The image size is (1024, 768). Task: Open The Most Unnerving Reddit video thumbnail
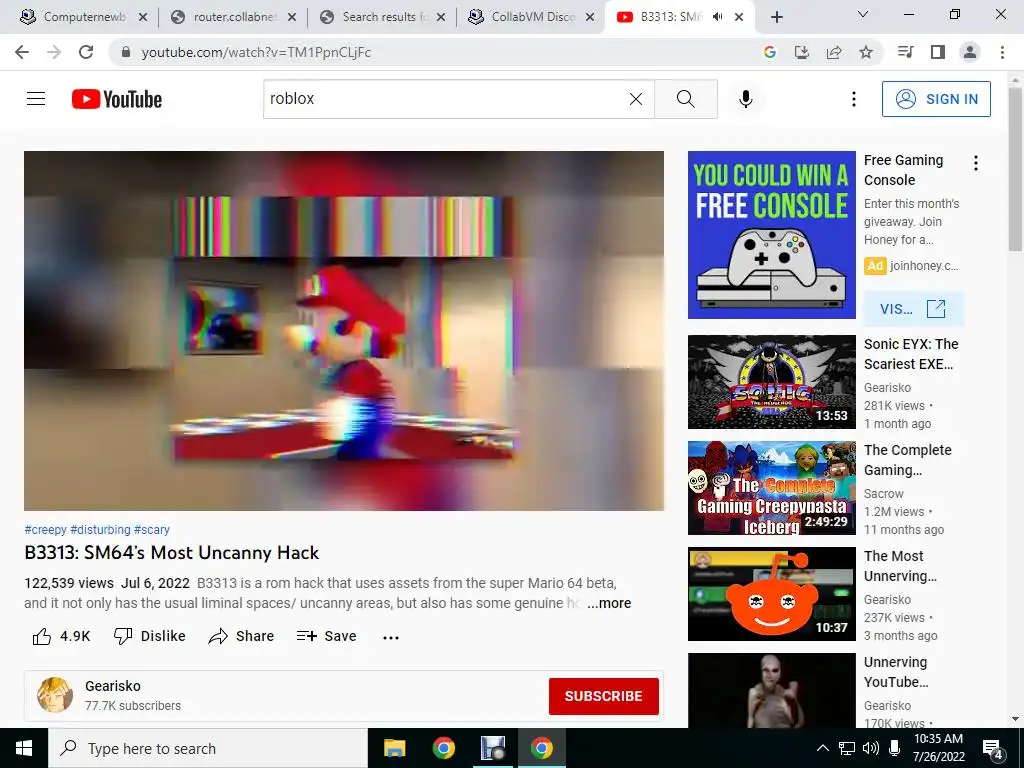click(x=771, y=594)
